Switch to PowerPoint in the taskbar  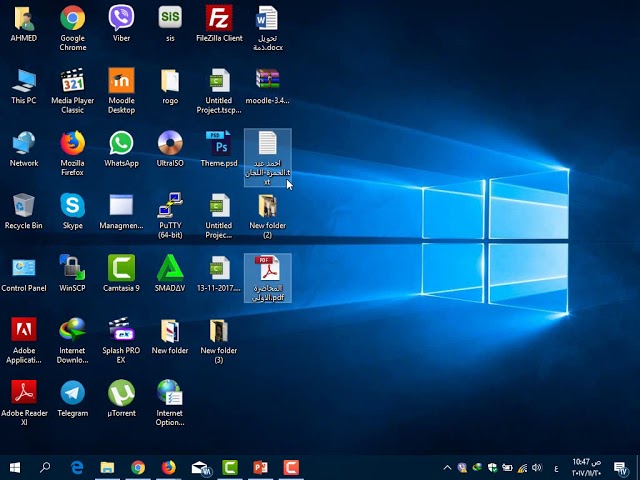[x=260, y=467]
